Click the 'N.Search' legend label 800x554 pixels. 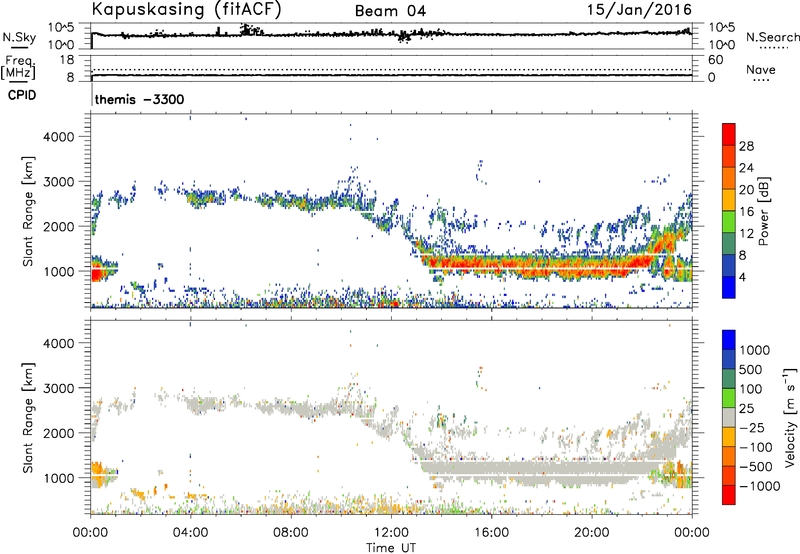(x=772, y=37)
